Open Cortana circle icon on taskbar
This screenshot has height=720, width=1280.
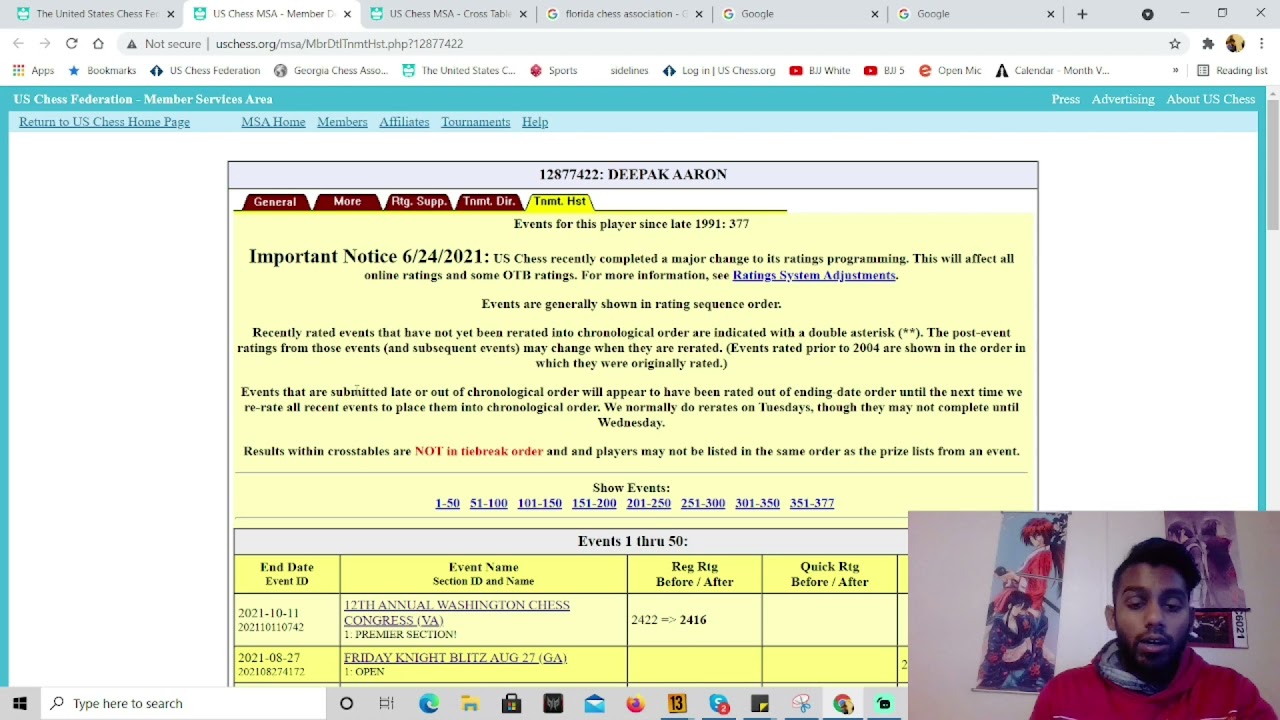coord(346,703)
